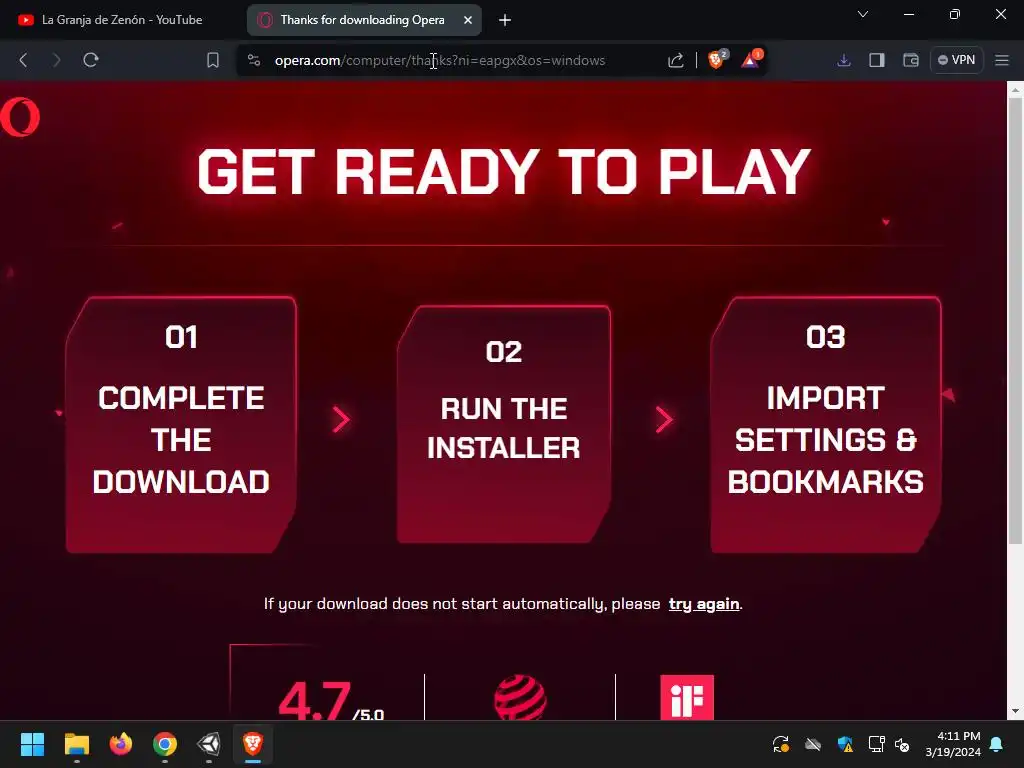Click the scrollbar down arrow
This screenshot has height=768, width=1024.
[x=1015, y=711]
